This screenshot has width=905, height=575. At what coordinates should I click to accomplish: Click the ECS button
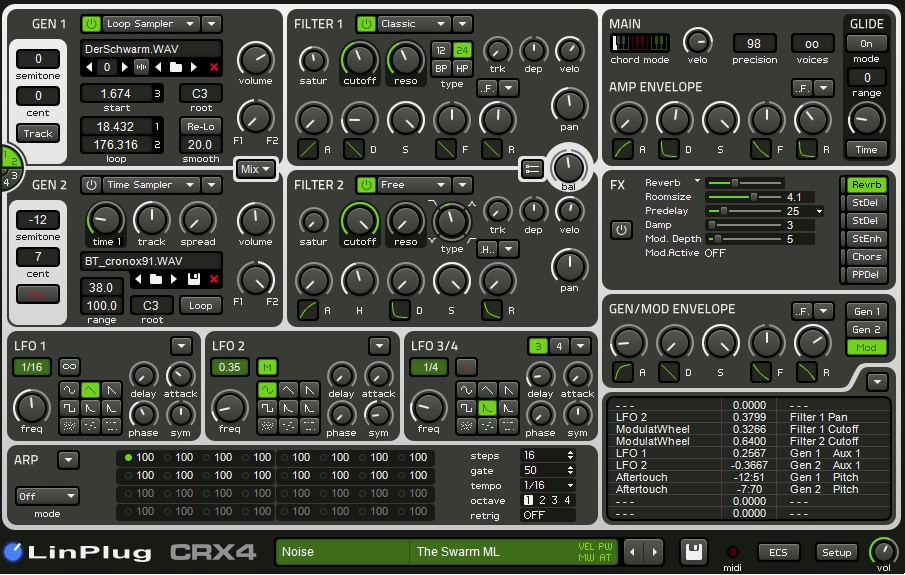click(x=777, y=552)
